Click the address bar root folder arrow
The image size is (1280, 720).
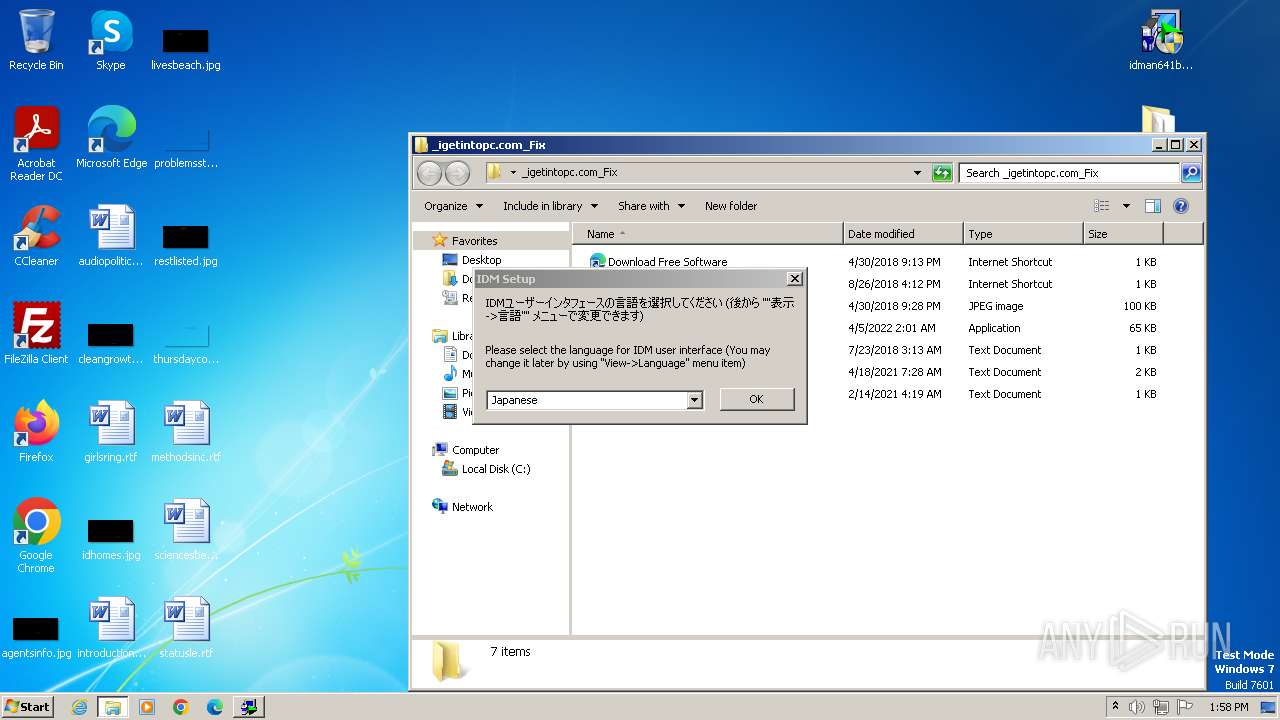pyautogui.click(x=513, y=173)
